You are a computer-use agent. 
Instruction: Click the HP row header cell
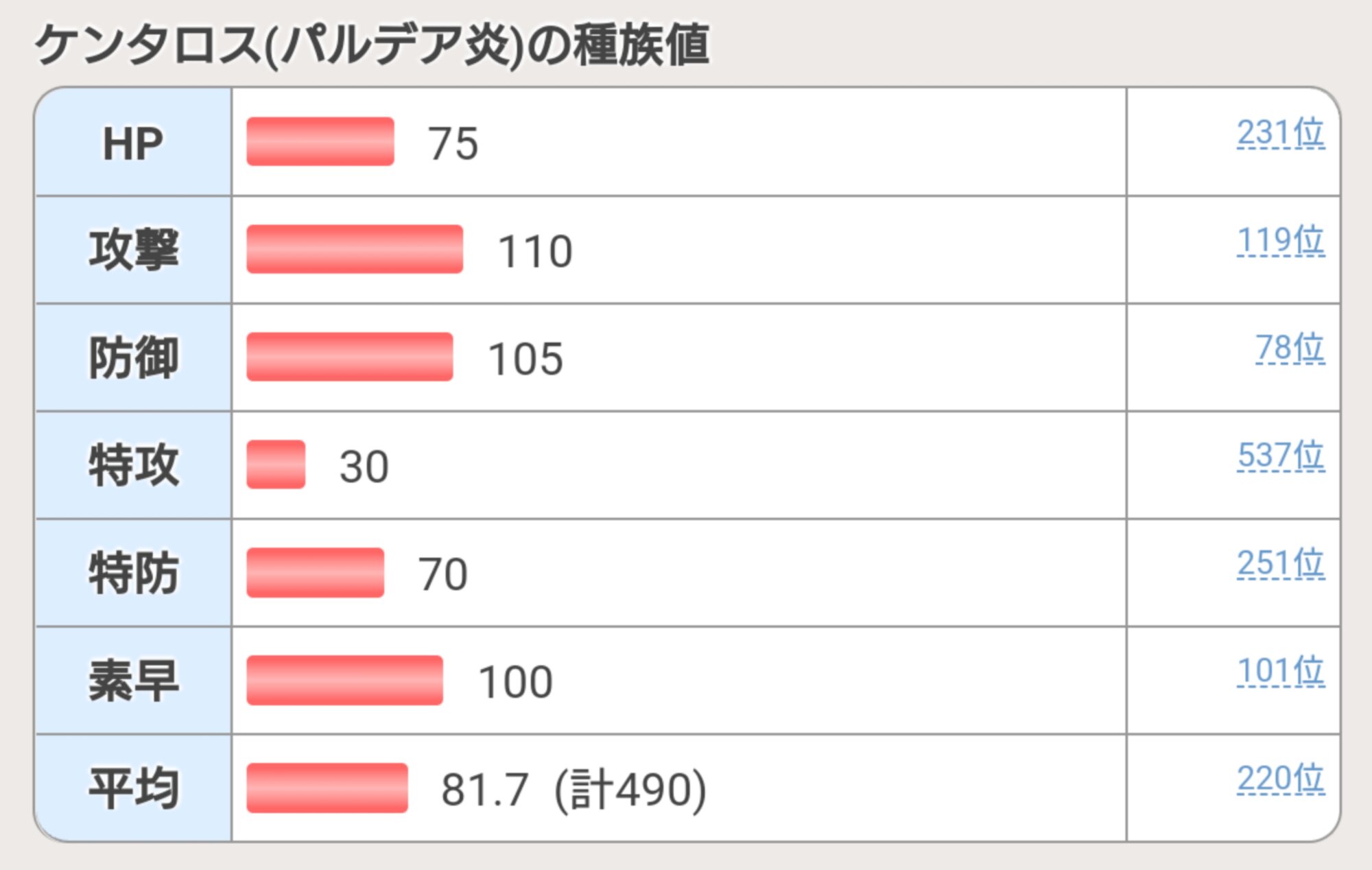133,143
